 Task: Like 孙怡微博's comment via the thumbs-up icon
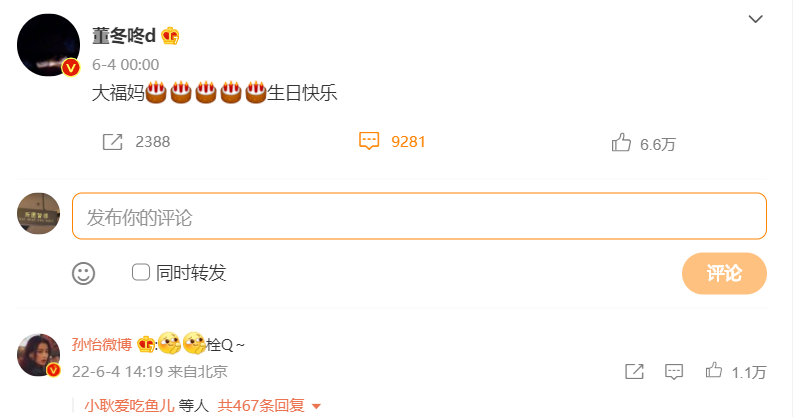point(714,370)
